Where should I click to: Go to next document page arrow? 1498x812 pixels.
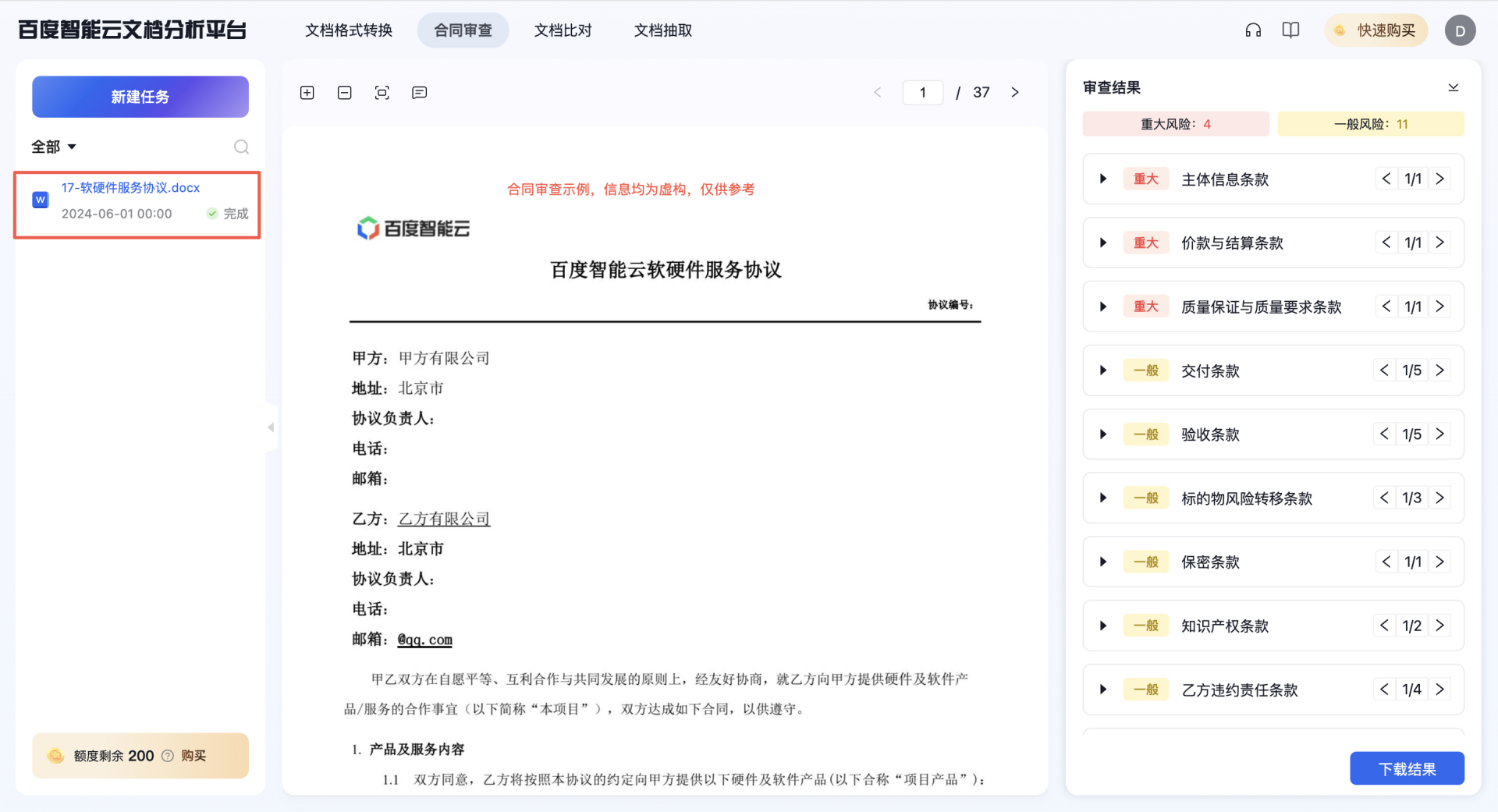pyautogui.click(x=1015, y=92)
